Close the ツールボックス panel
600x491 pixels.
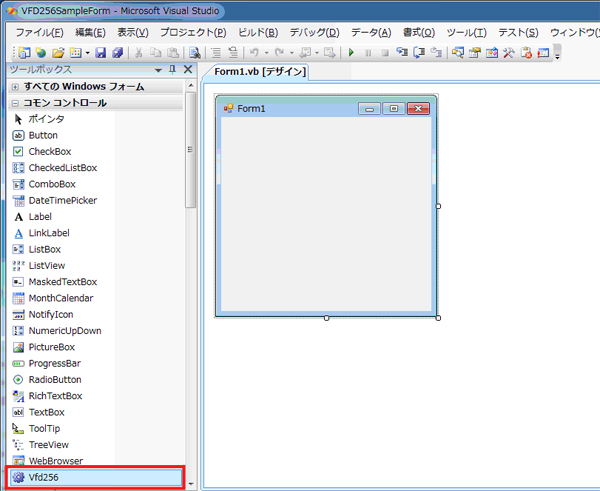click(188, 69)
